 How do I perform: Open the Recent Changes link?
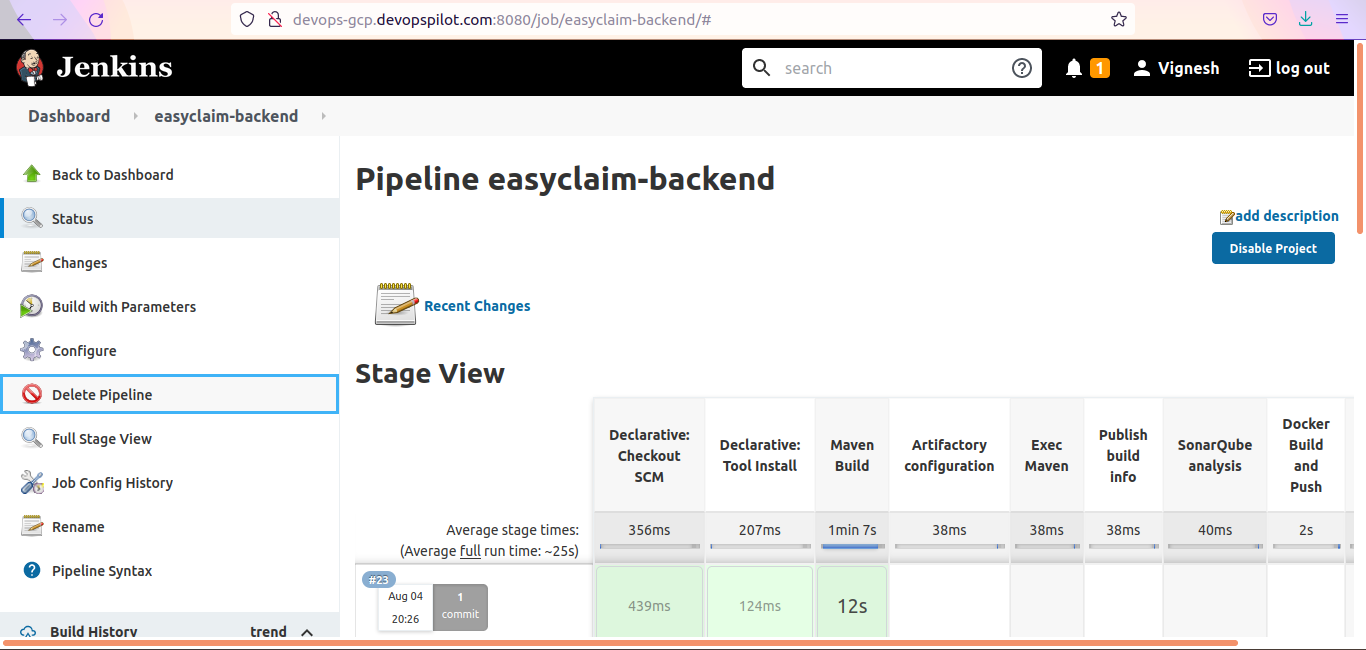click(477, 306)
